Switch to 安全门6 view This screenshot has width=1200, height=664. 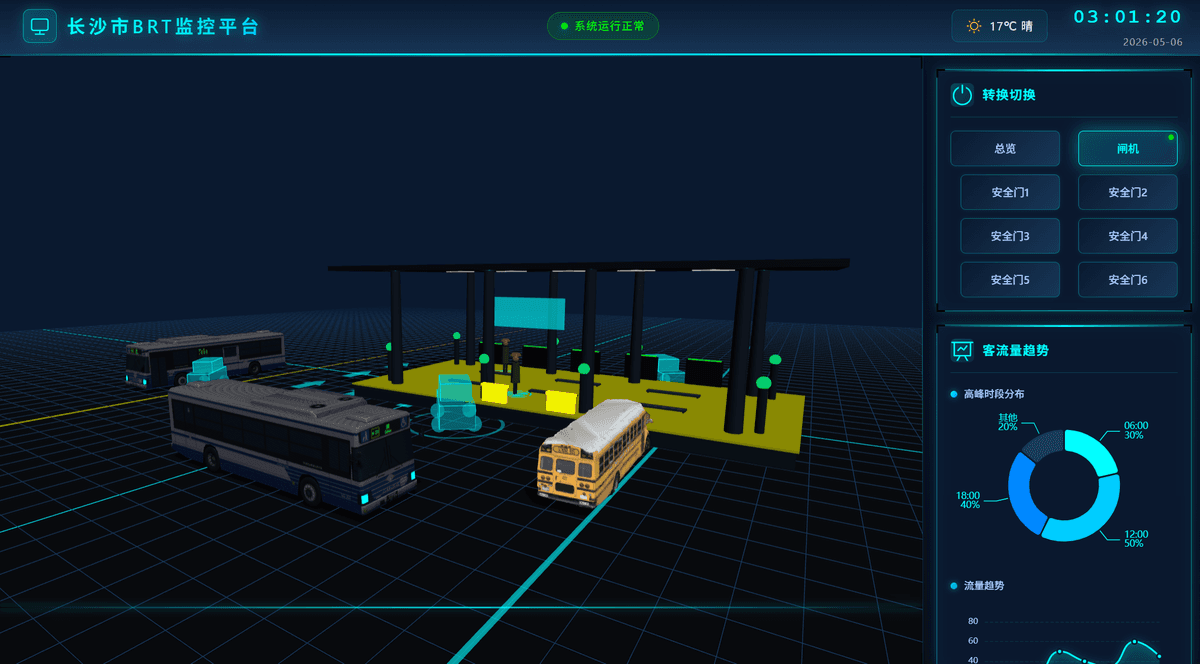click(x=1128, y=280)
